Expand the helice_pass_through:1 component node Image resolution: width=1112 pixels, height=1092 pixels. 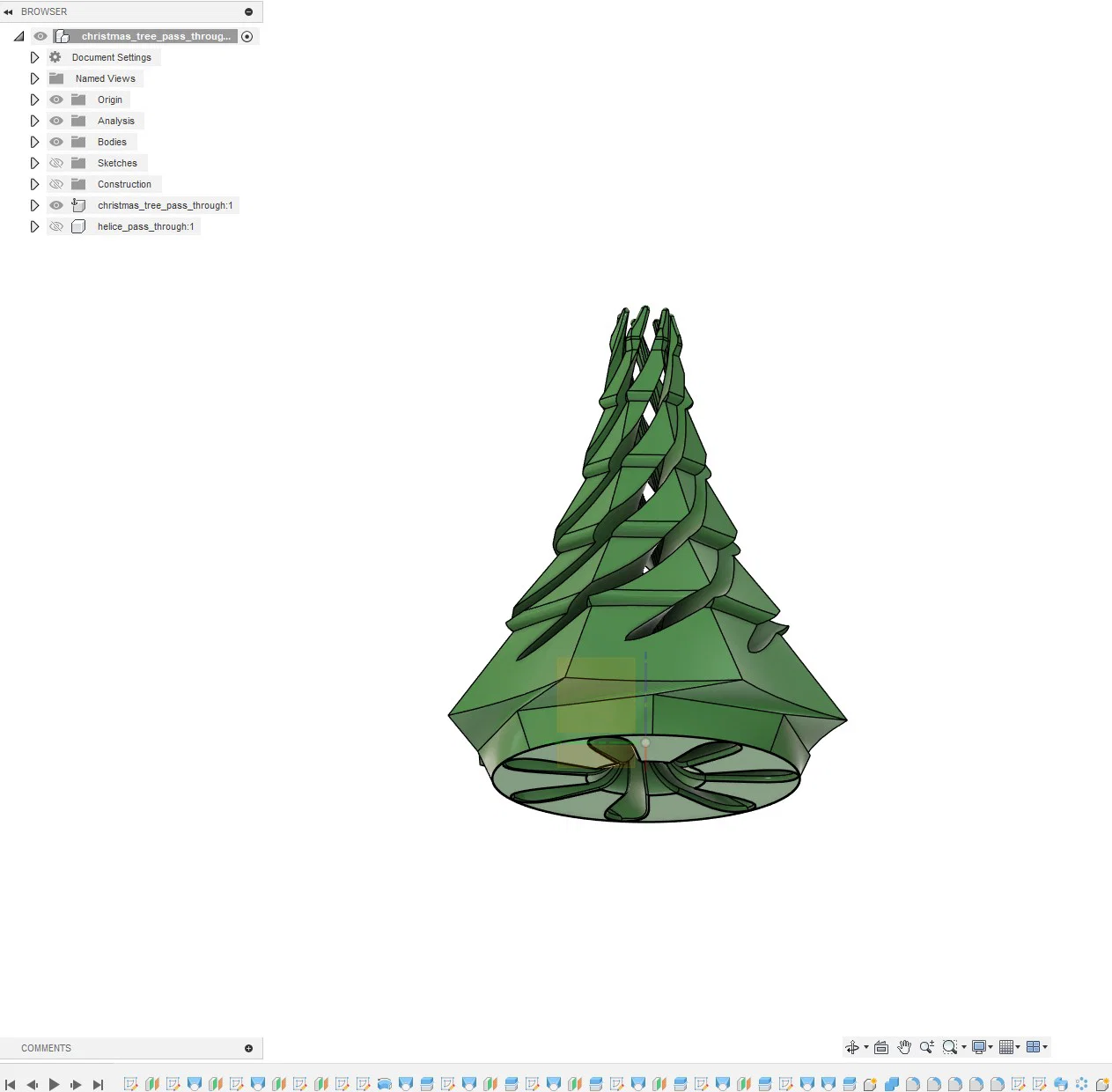coord(34,226)
